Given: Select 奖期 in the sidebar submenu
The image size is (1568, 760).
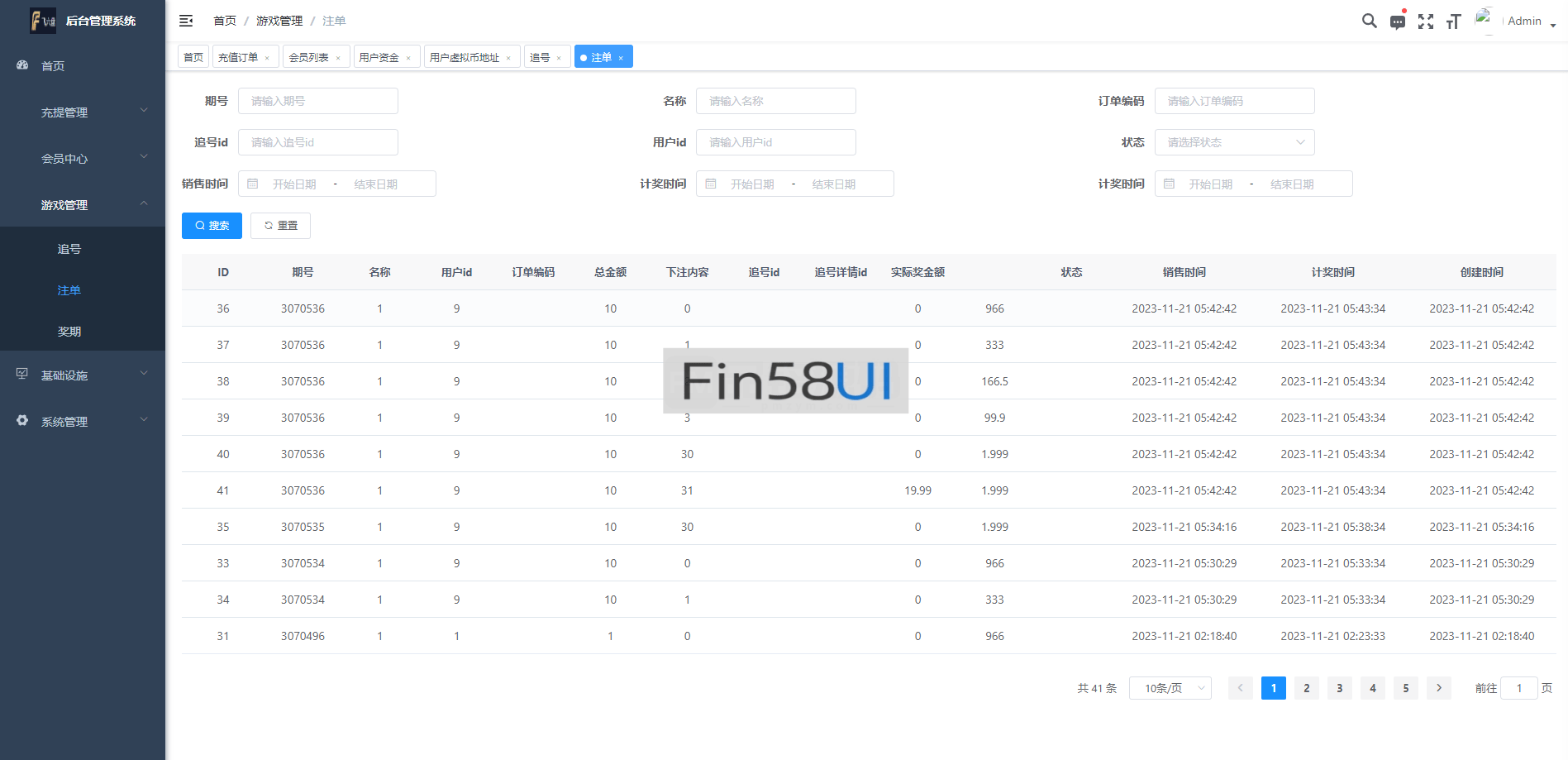Looking at the screenshot, I should pyautogui.click(x=69, y=332).
